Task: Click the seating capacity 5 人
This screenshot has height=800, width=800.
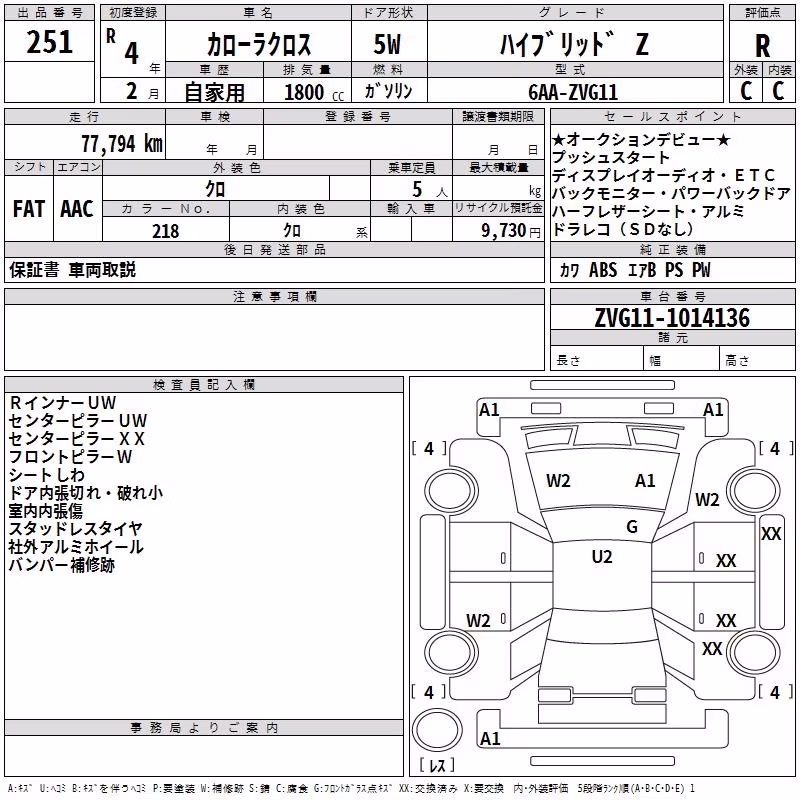Action: tap(430, 190)
